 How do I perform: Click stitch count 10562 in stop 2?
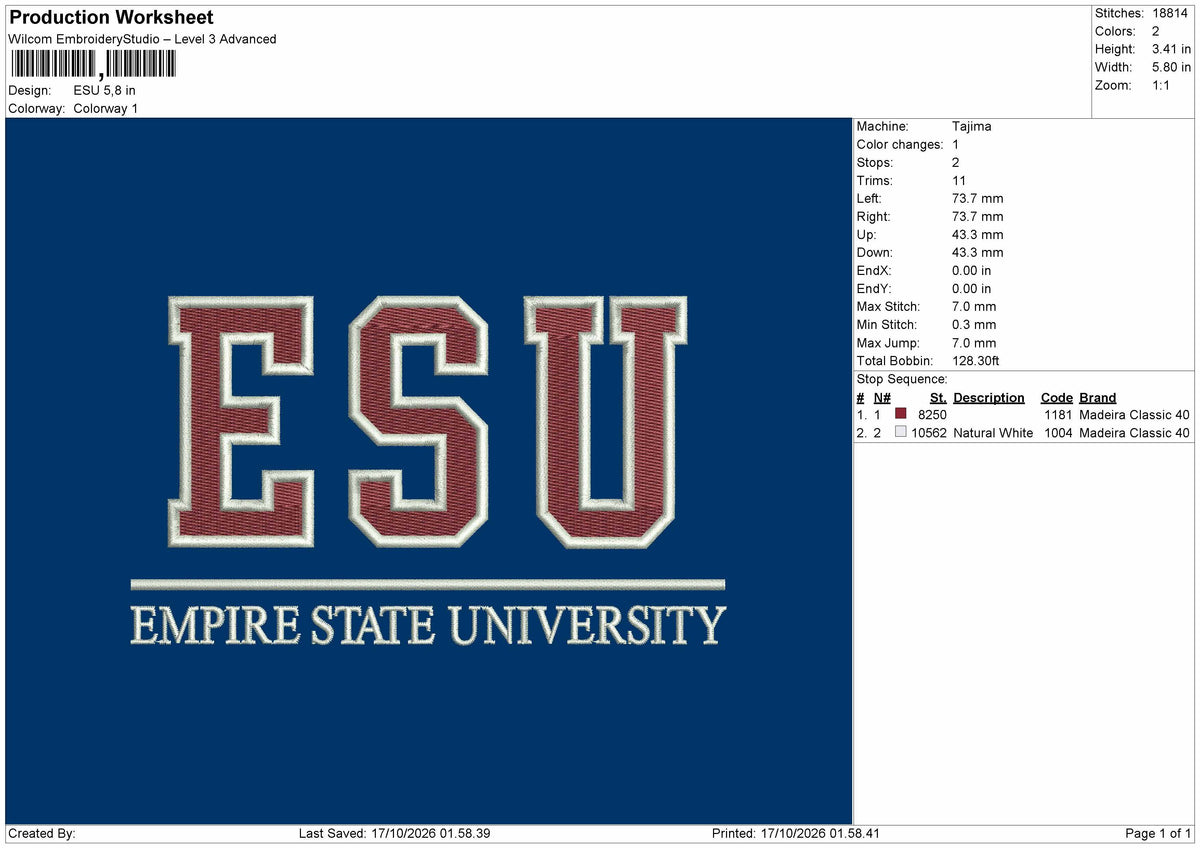[929, 433]
